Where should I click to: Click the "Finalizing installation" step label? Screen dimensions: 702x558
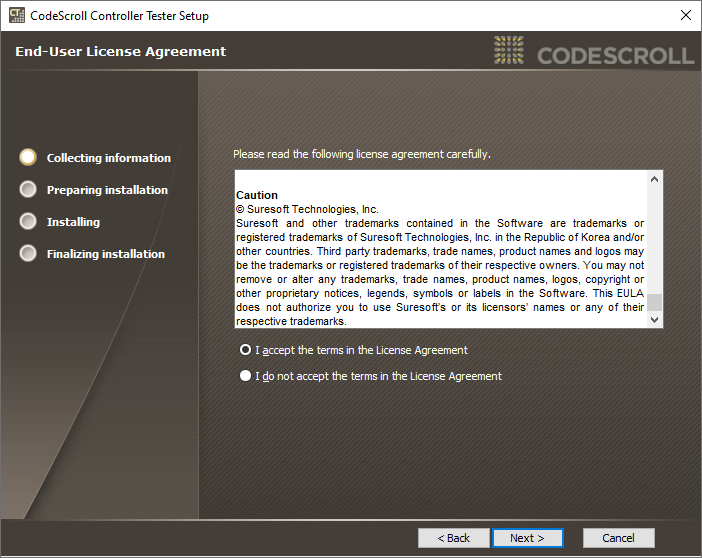click(x=106, y=254)
